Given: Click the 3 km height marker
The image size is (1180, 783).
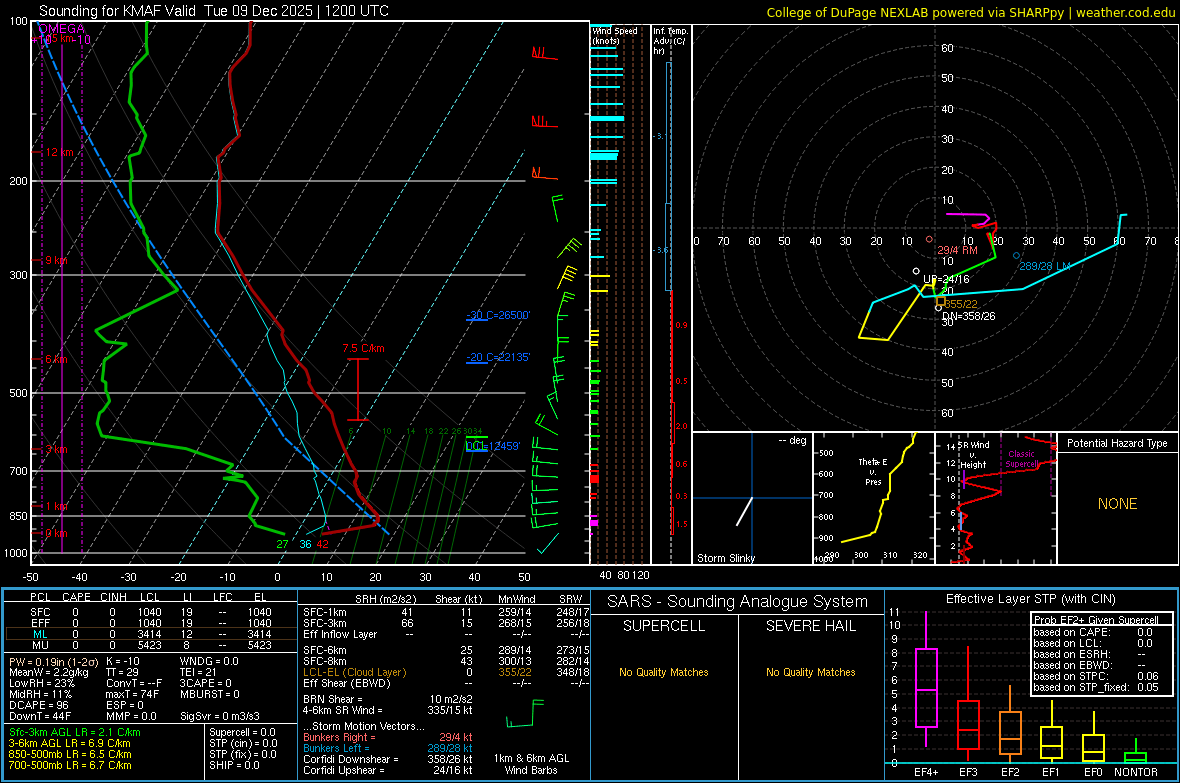Looking at the screenshot, I should [x=56, y=449].
